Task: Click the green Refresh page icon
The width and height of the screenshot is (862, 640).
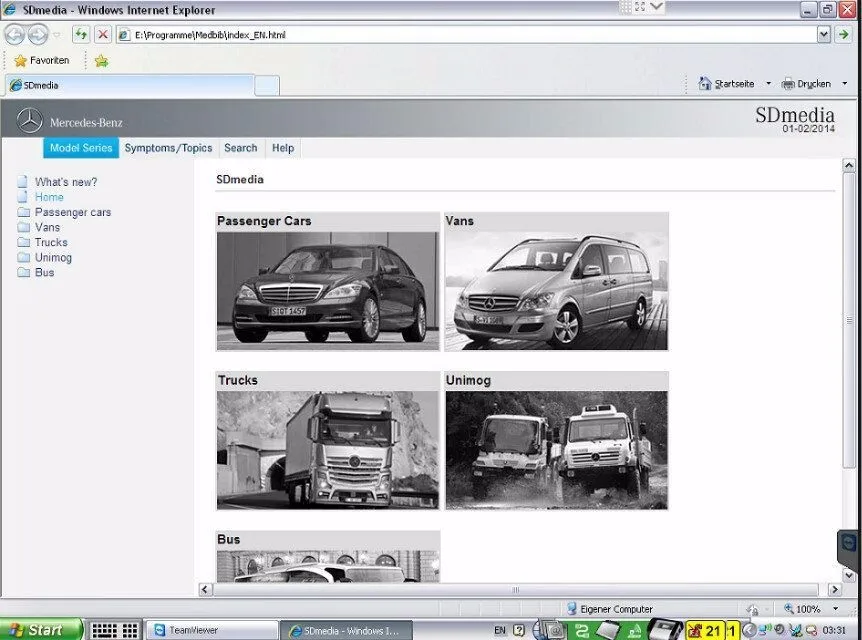Action: click(x=81, y=35)
